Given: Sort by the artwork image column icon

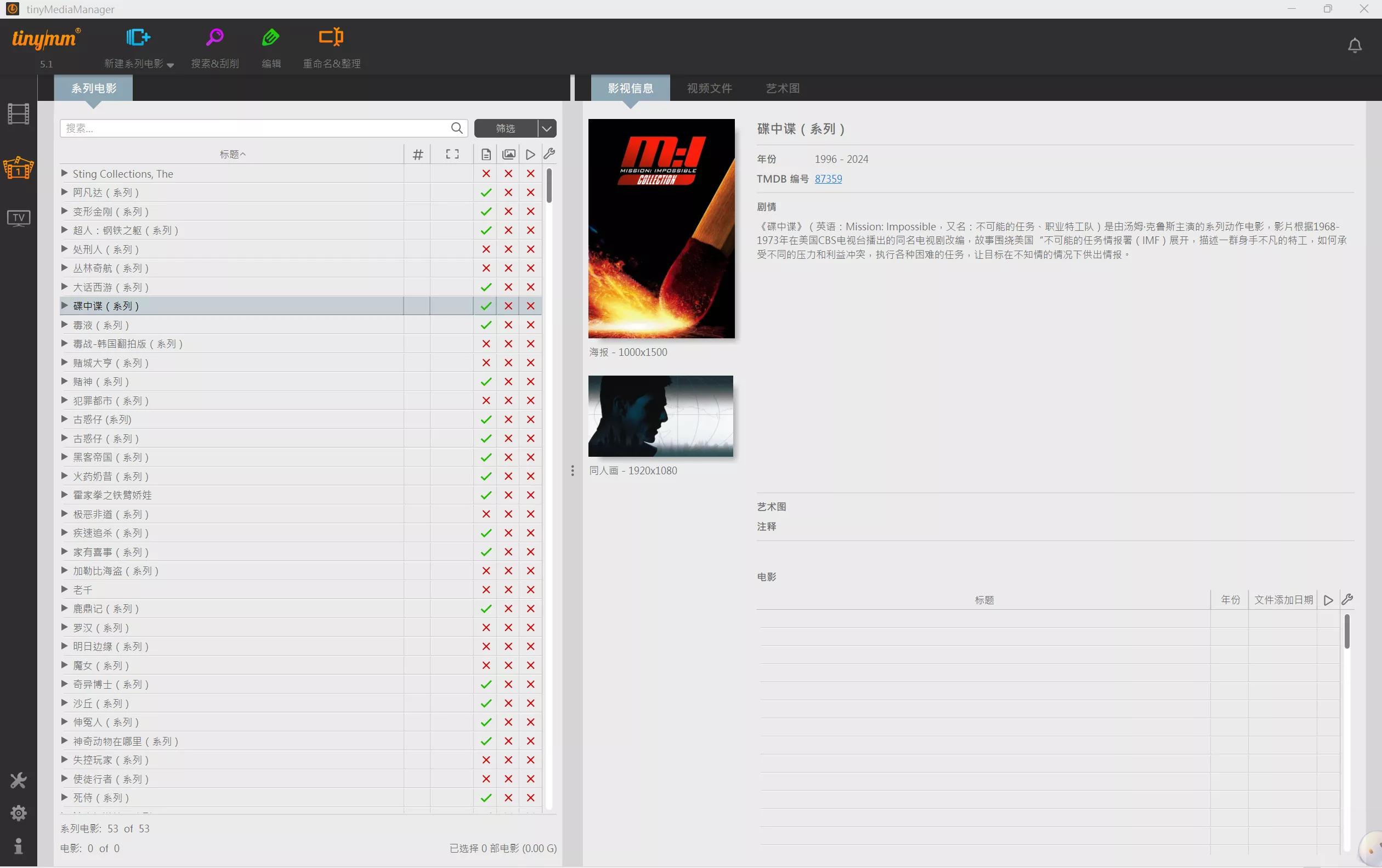Looking at the screenshot, I should coord(508,154).
